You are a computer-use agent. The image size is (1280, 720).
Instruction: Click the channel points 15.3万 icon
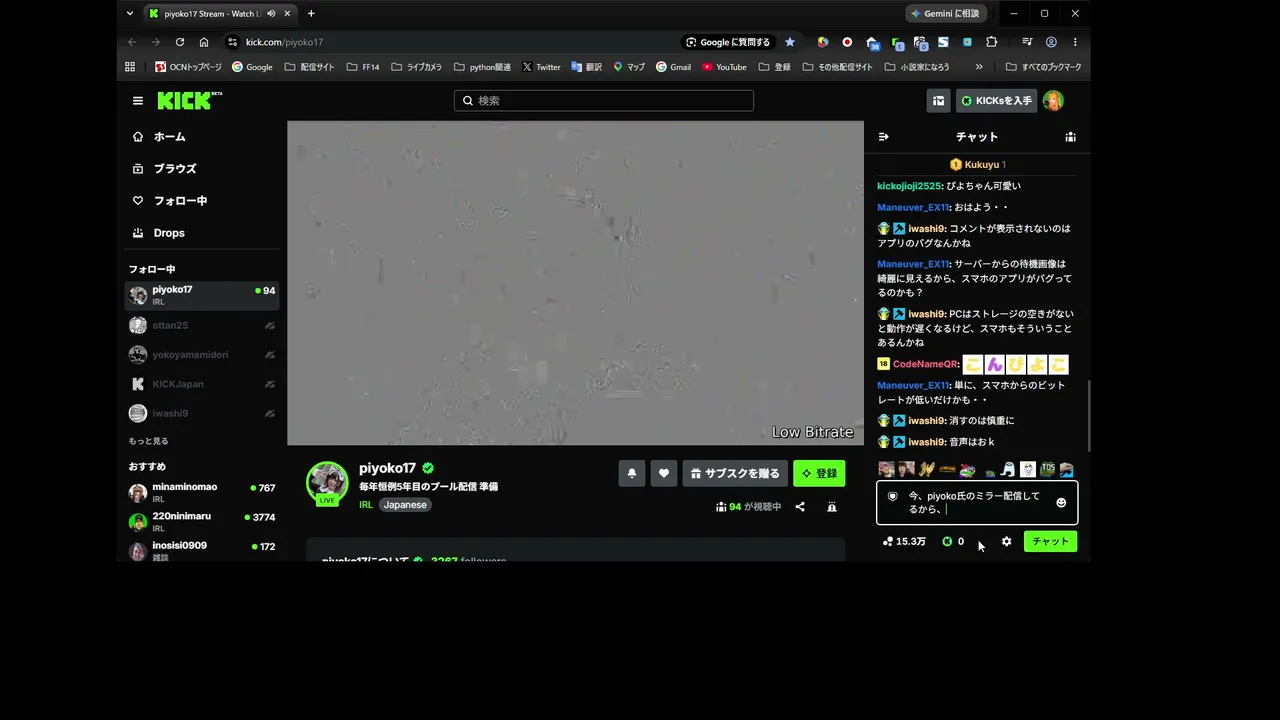pyautogui.click(x=904, y=542)
